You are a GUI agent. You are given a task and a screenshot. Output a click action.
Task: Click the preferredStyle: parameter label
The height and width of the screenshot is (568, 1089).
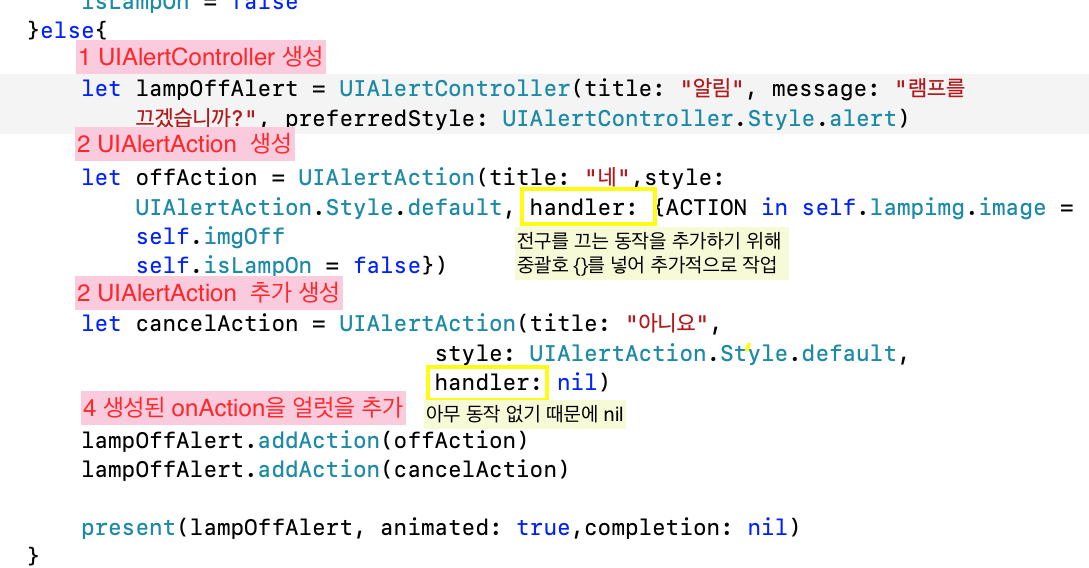pyautogui.click(x=386, y=119)
